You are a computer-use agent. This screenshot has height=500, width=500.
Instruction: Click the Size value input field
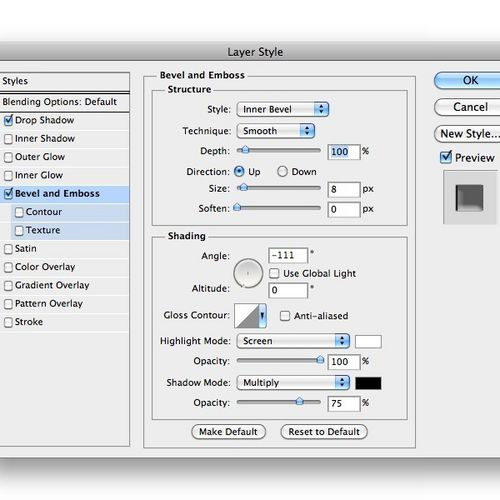tap(344, 190)
